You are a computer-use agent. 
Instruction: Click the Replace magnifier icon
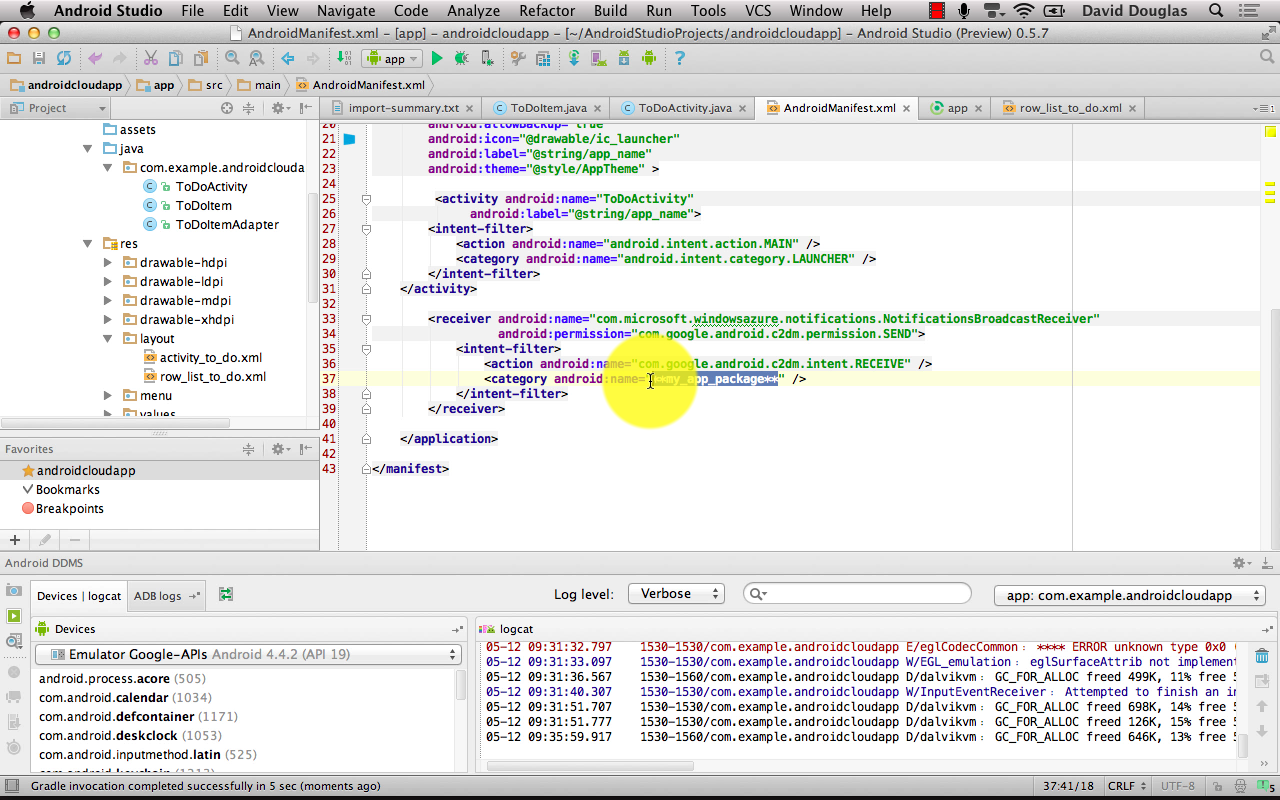[x=256, y=59]
